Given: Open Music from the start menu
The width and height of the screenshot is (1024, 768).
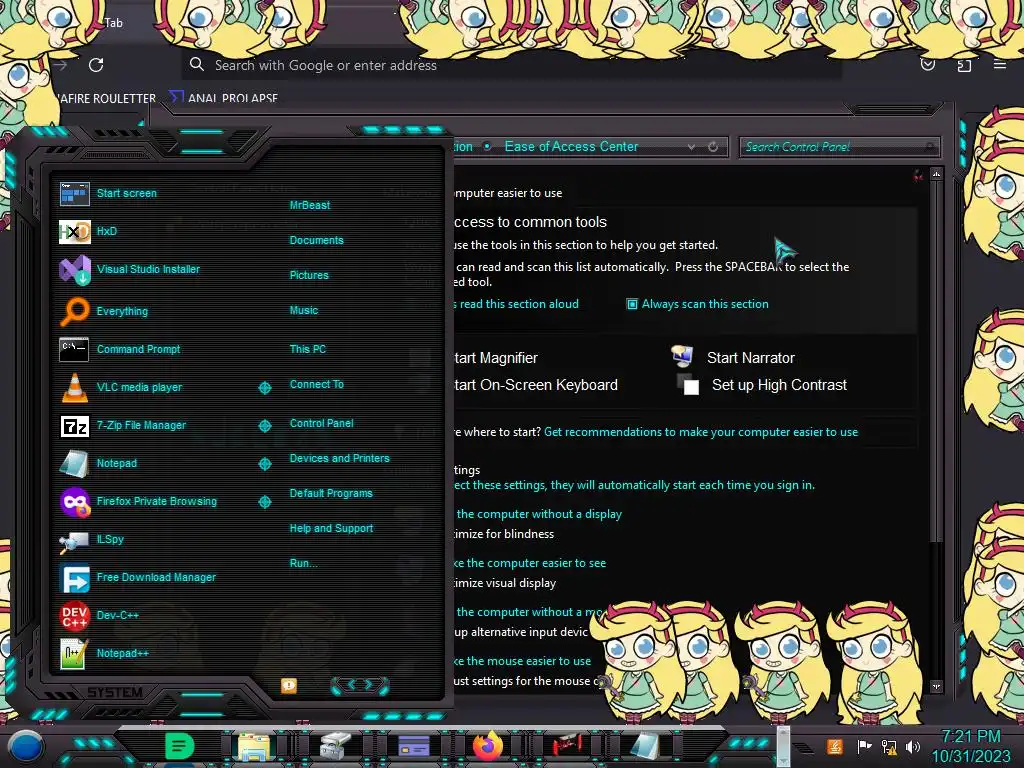Looking at the screenshot, I should 304,311.
